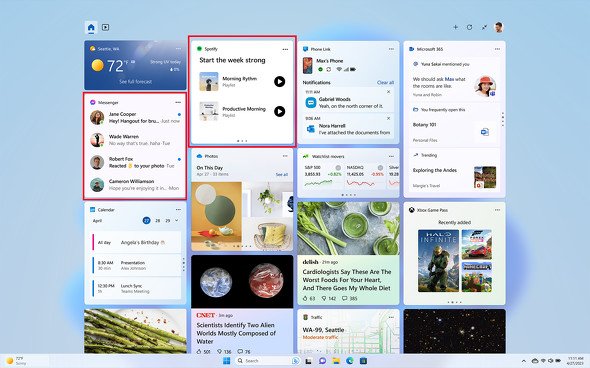Dismiss Nora Harrell notification
The width and height of the screenshot is (590, 368).
coord(389,118)
